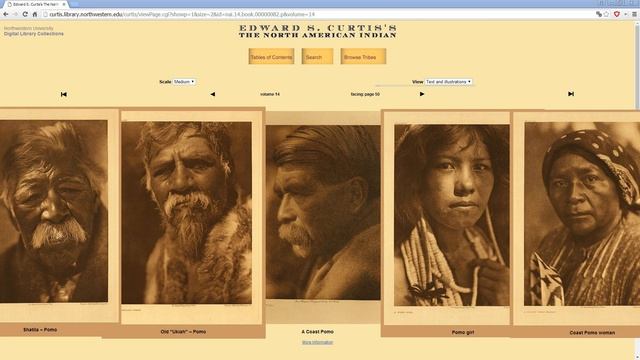The height and width of the screenshot is (360, 640).
Task: Open the Scale dropdown set to Medium
Action: click(184, 82)
